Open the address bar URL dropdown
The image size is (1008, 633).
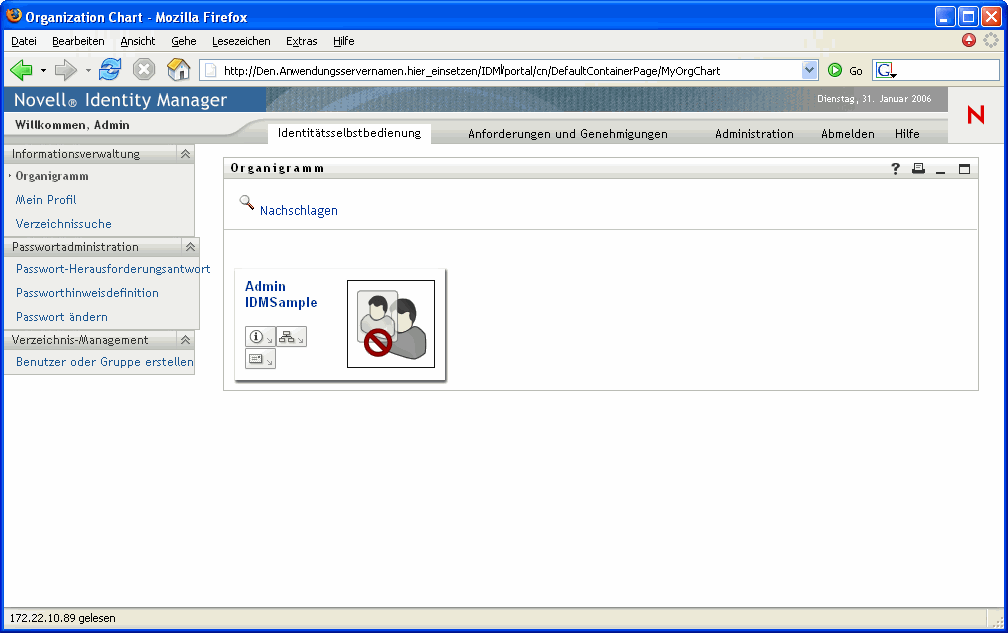pos(809,70)
